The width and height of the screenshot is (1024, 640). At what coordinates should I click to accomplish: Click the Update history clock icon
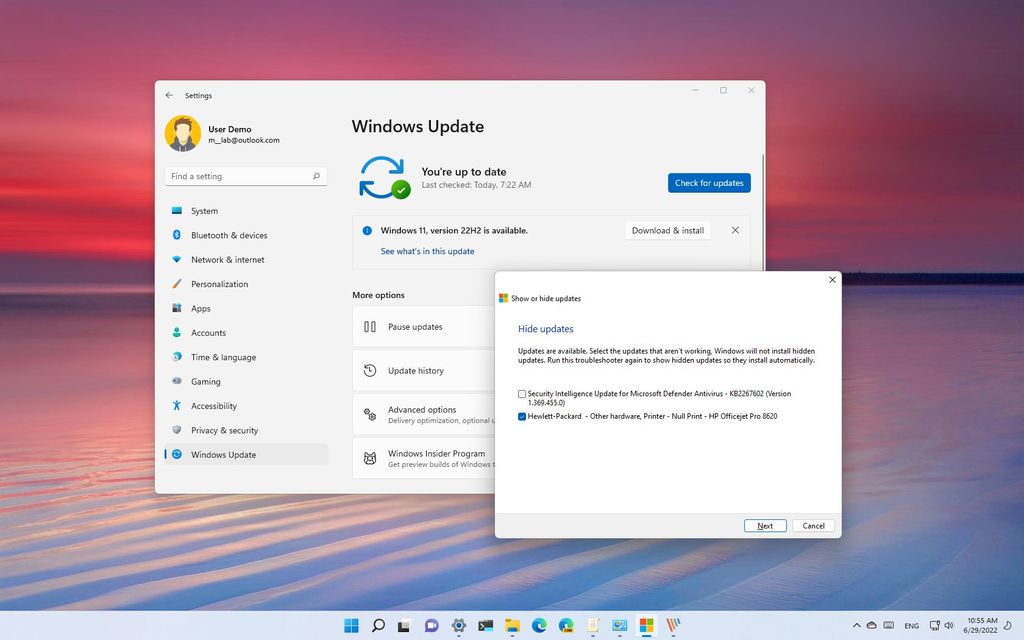click(x=371, y=370)
